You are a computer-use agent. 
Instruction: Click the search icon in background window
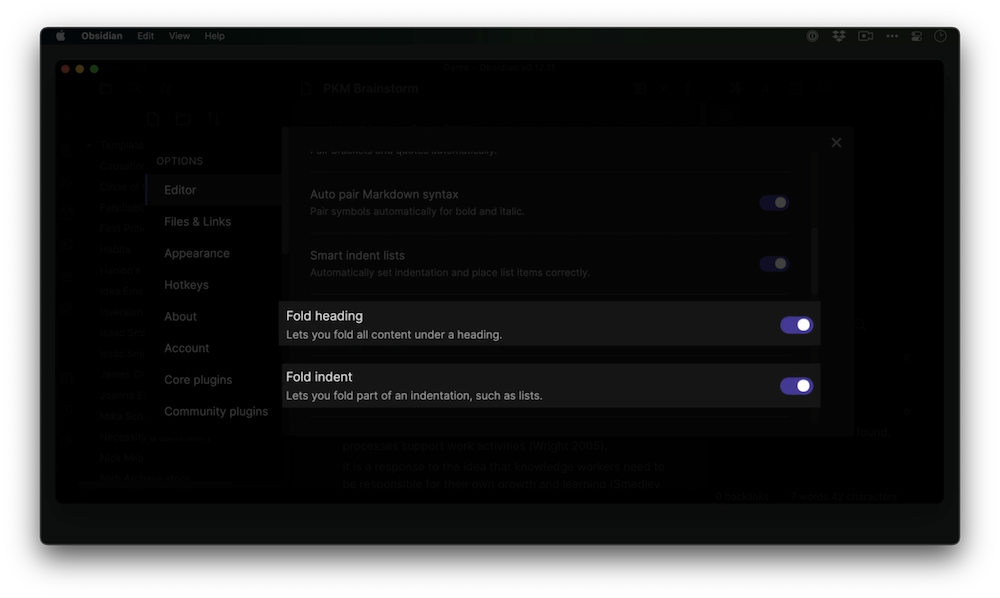click(x=135, y=89)
